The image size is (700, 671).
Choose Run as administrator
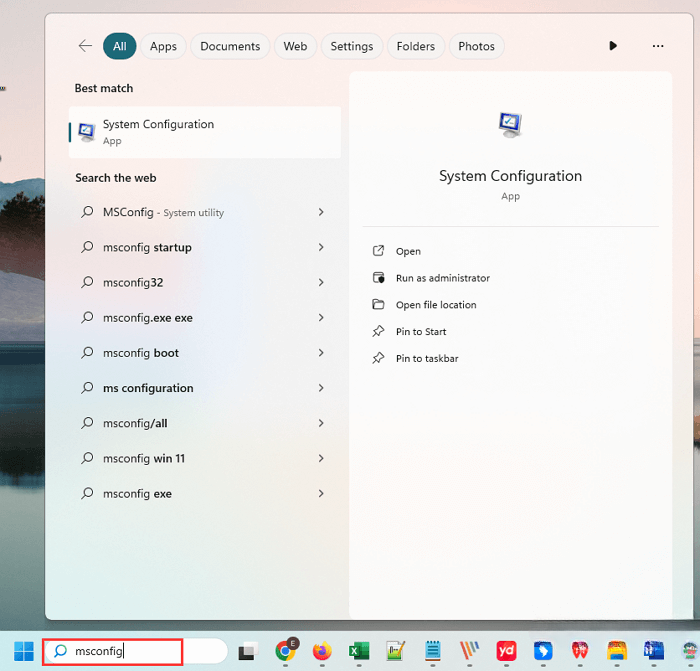pyautogui.click(x=442, y=278)
